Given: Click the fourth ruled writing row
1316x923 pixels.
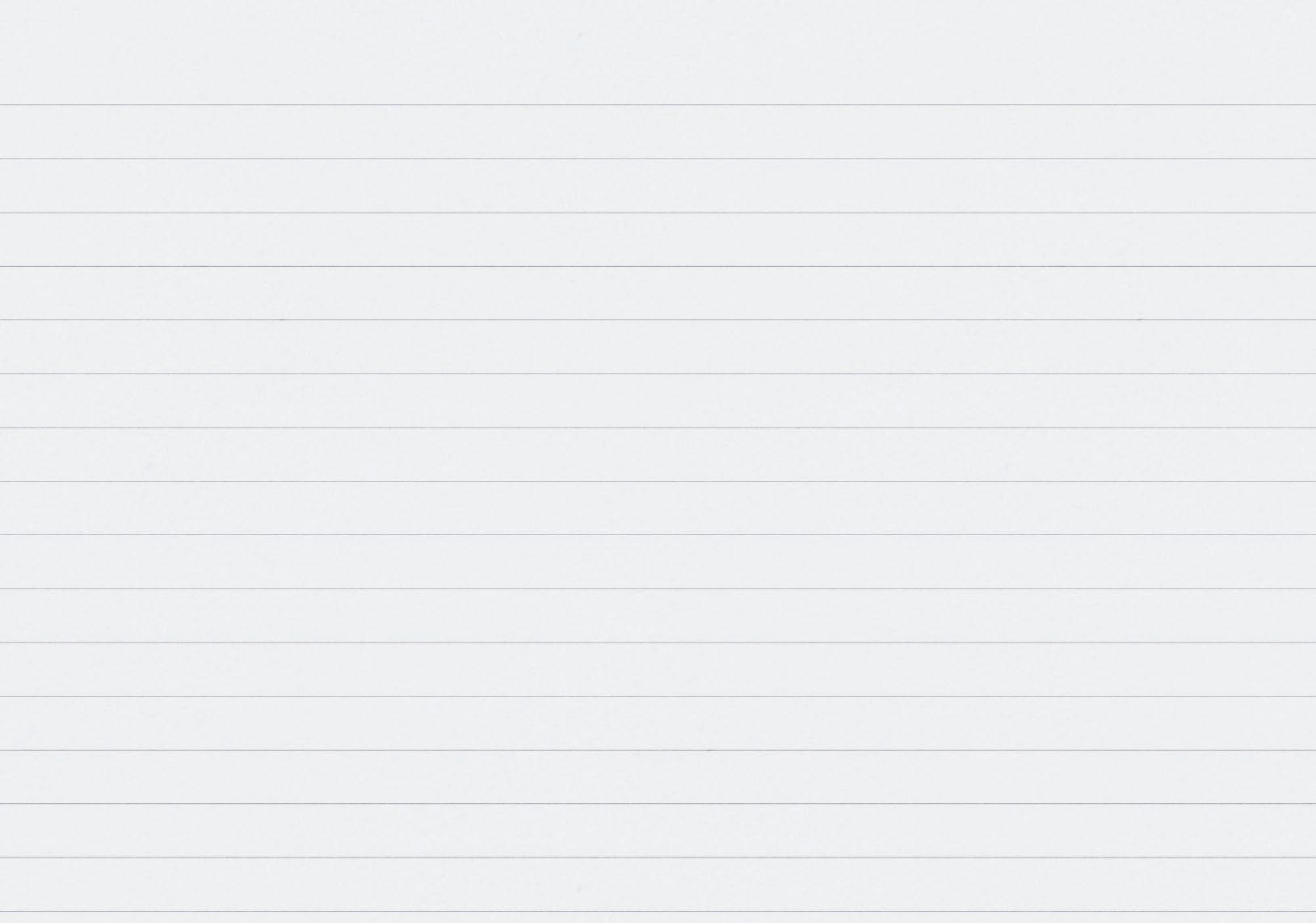Looking at the screenshot, I should click(x=658, y=293).
